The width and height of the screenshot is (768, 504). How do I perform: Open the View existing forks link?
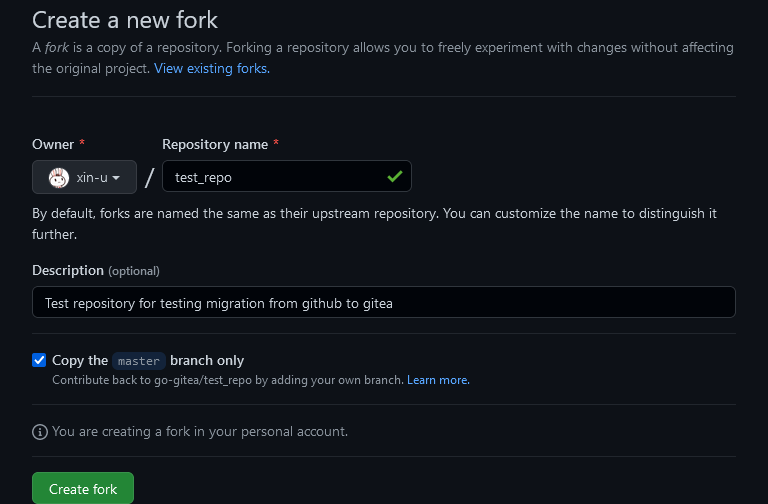pos(212,68)
